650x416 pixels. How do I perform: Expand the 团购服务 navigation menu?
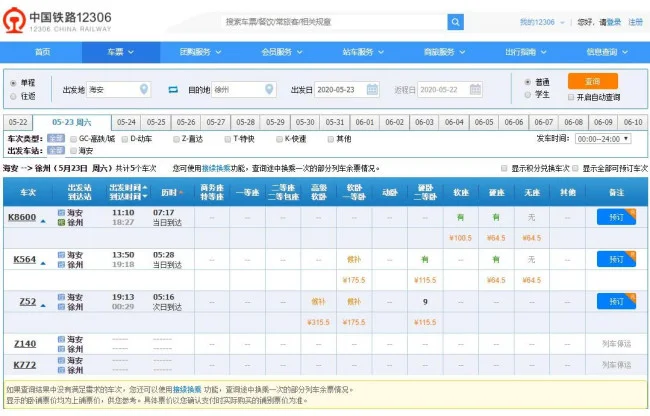(x=200, y=52)
